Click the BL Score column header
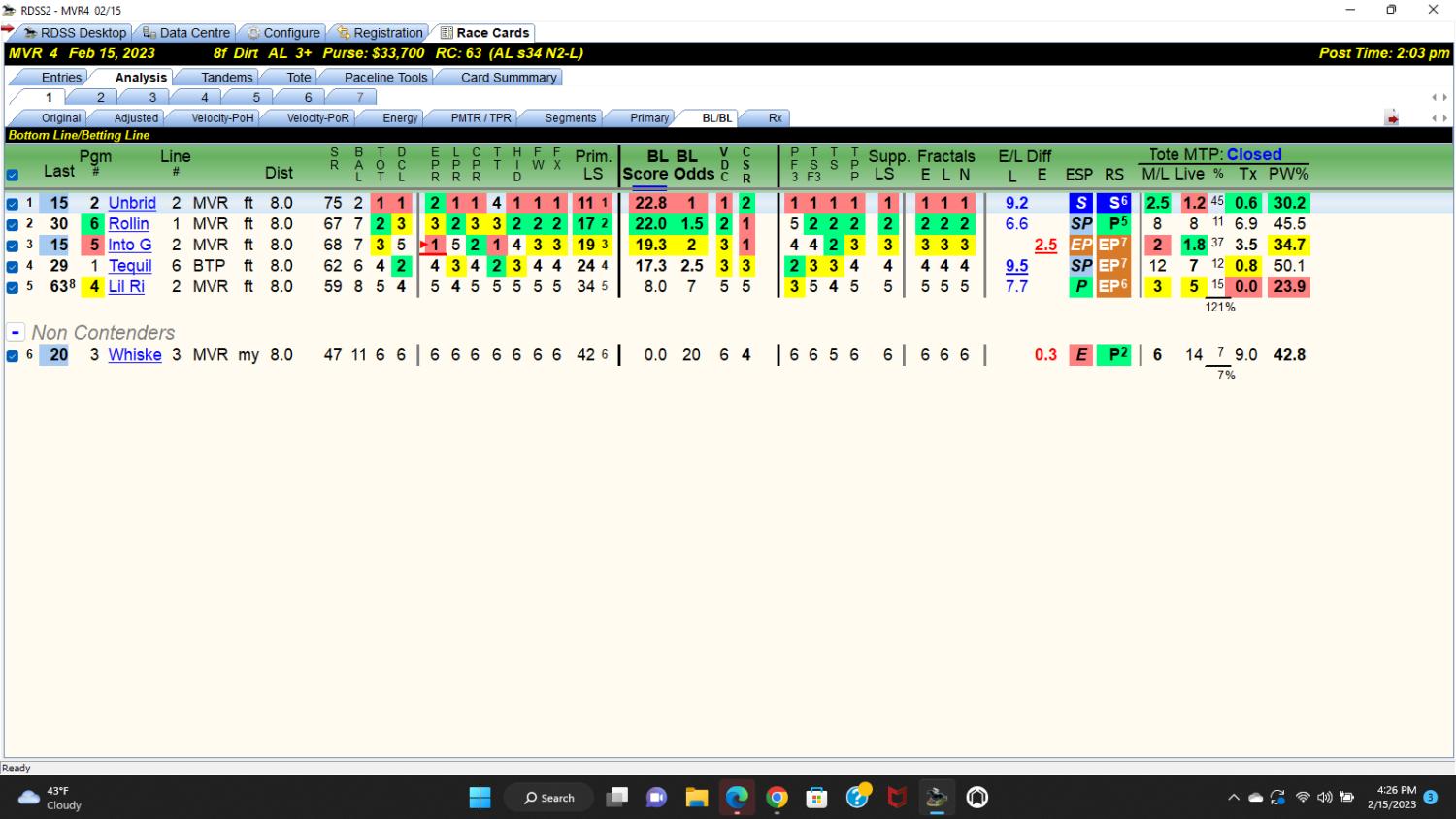 click(x=645, y=164)
